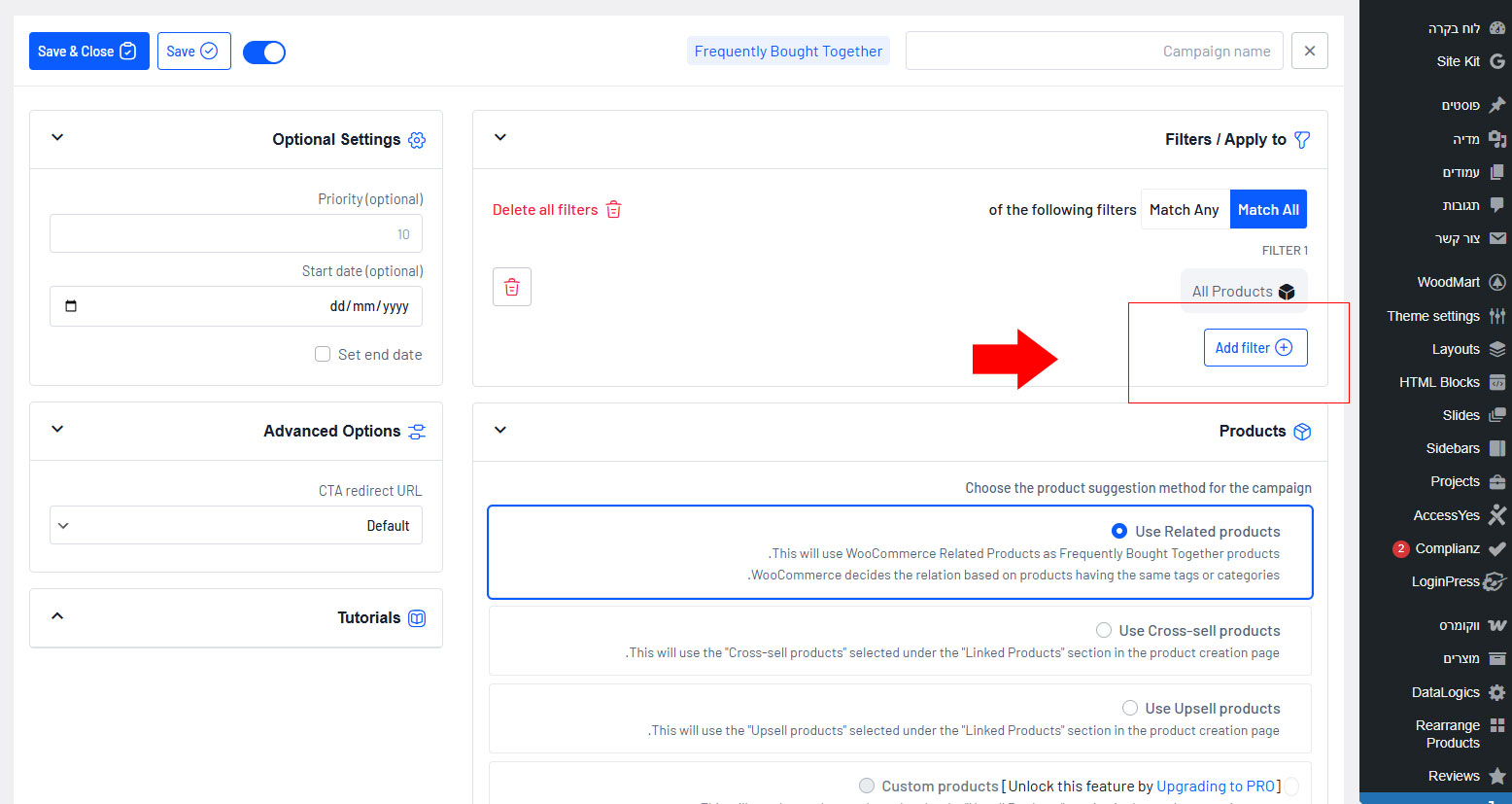1512x804 pixels.
Task: Select Use Cross-sell products option
Action: [1104, 631]
